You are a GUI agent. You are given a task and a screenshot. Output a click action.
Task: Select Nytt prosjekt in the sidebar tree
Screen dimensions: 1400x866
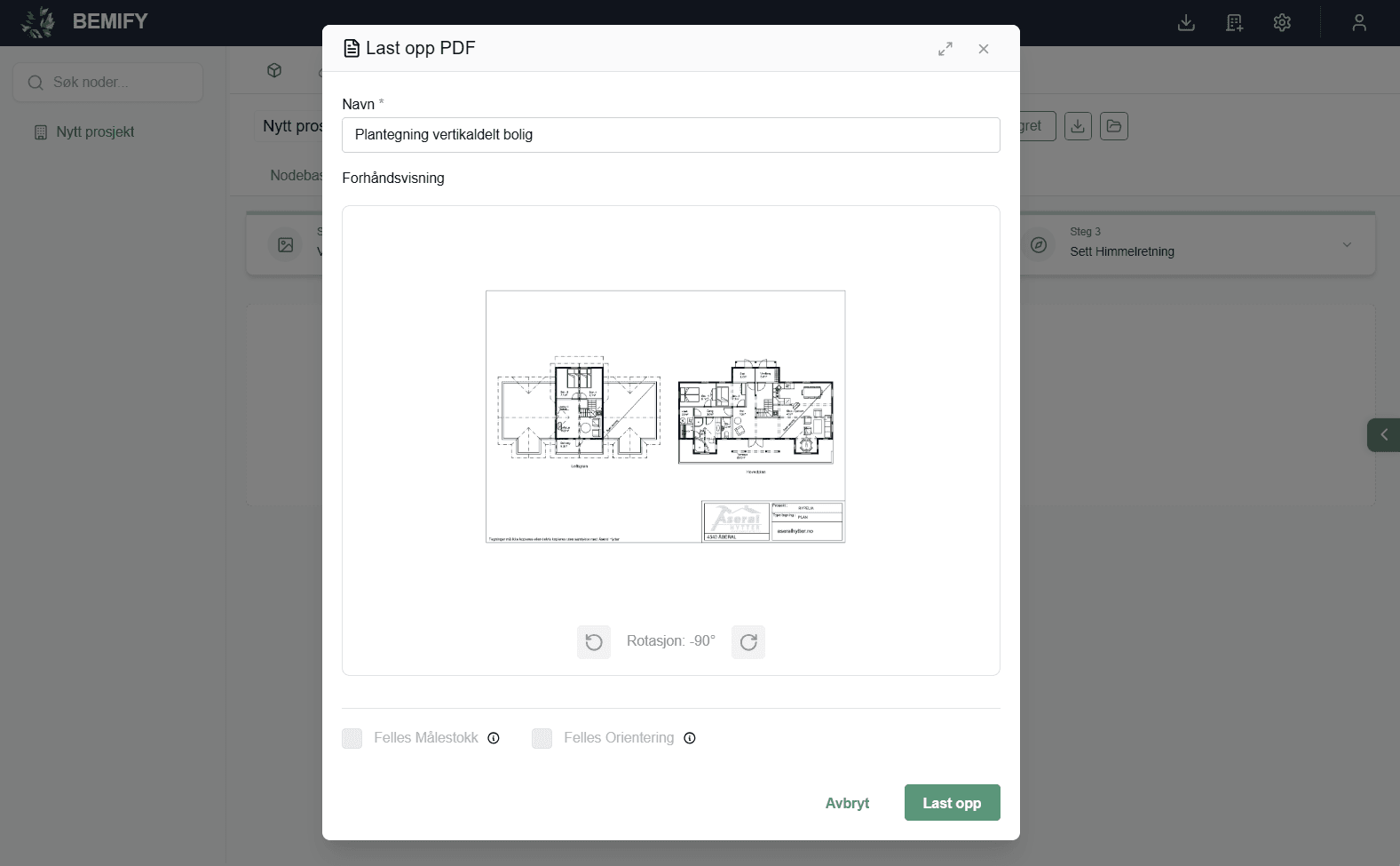[95, 132]
